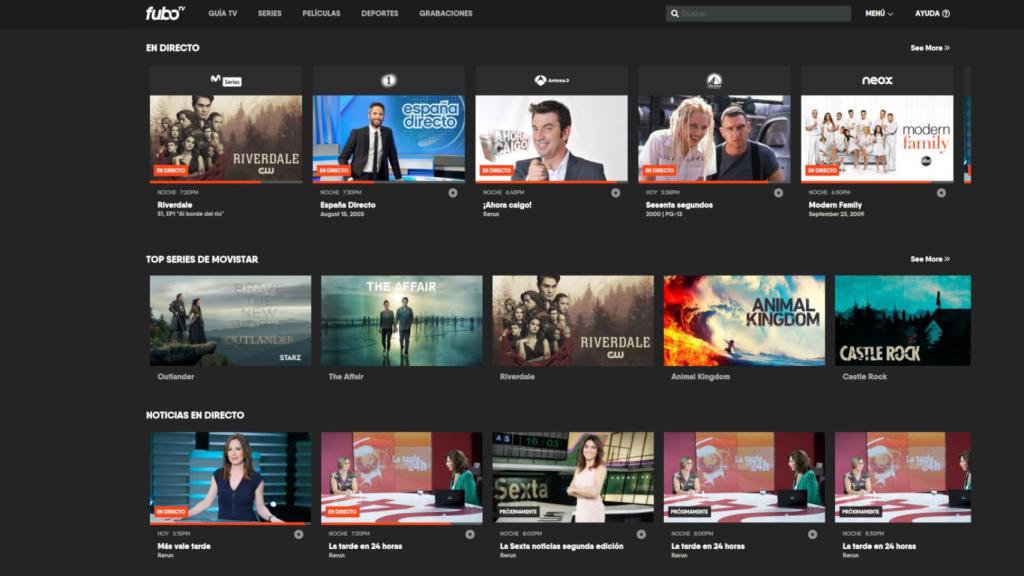
Task: Click the España Directo program title
Action: [348, 205]
